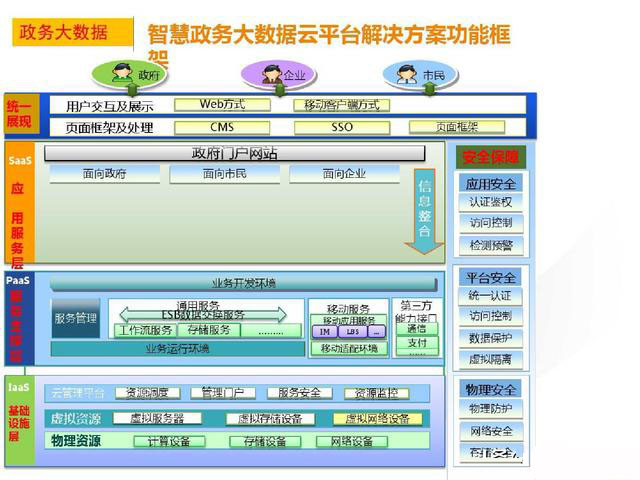Open the 政府门户网站 header bar

pos(236,153)
